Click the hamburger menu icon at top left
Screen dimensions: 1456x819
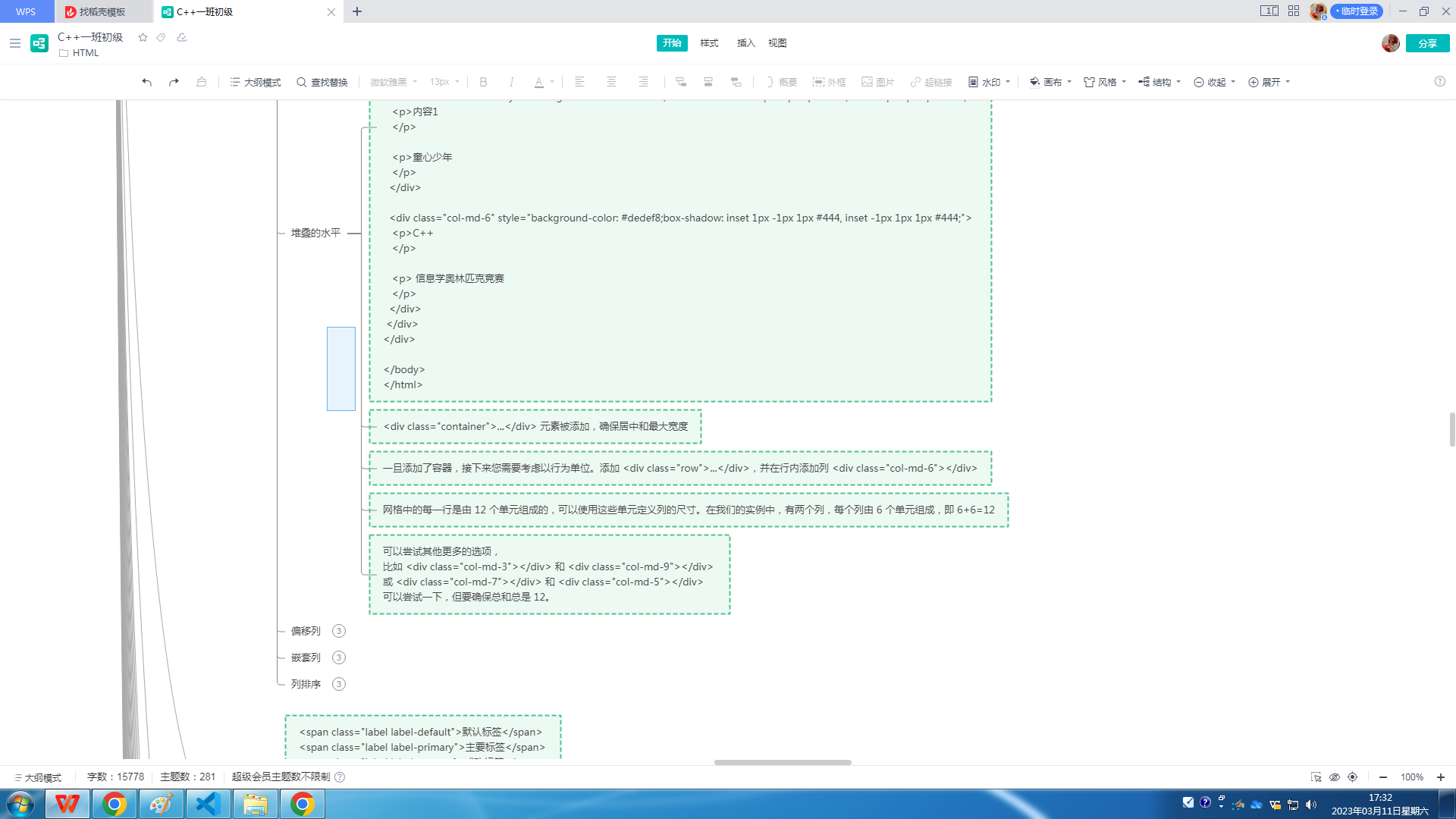14,43
